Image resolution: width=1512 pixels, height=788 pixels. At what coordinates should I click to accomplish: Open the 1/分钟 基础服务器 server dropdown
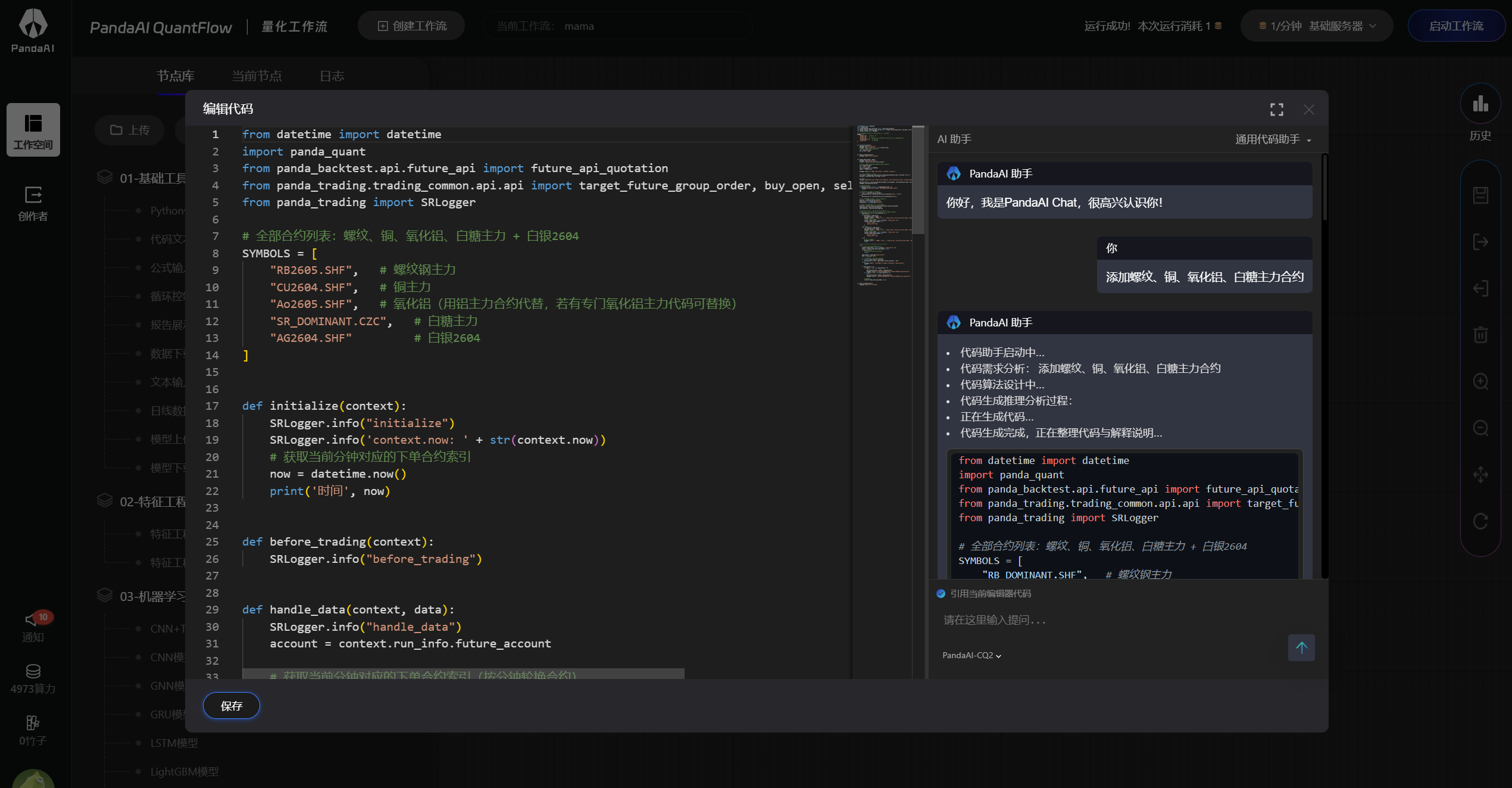(1317, 26)
